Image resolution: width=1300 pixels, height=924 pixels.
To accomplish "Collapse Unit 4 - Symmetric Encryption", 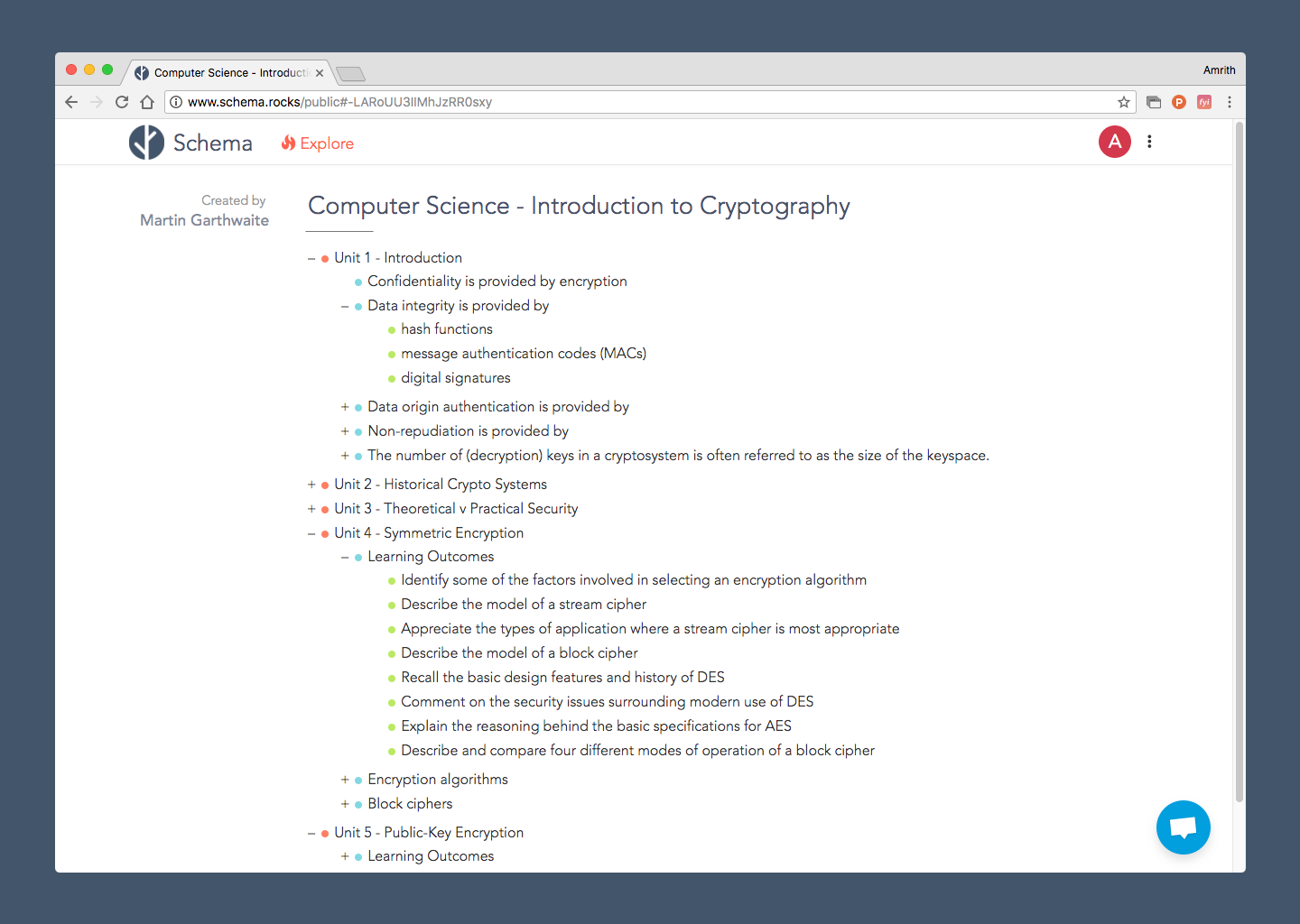I will pos(311,534).
